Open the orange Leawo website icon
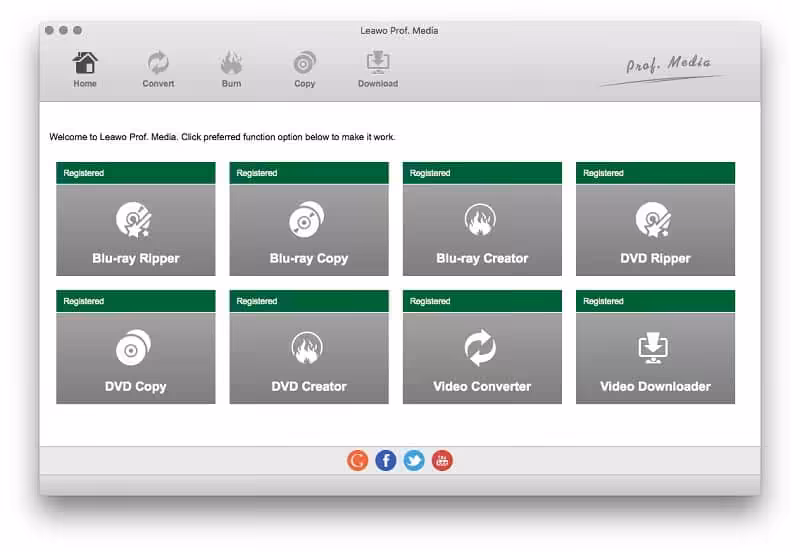 (x=358, y=460)
